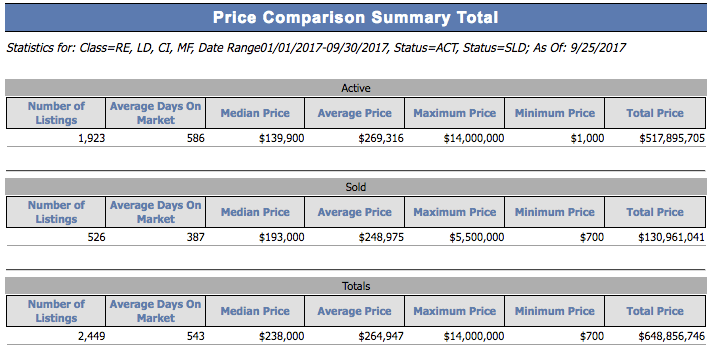This screenshot has width=712, height=363.
Task: Click Number of Listings header in Active table
Action: [x=56, y=113]
